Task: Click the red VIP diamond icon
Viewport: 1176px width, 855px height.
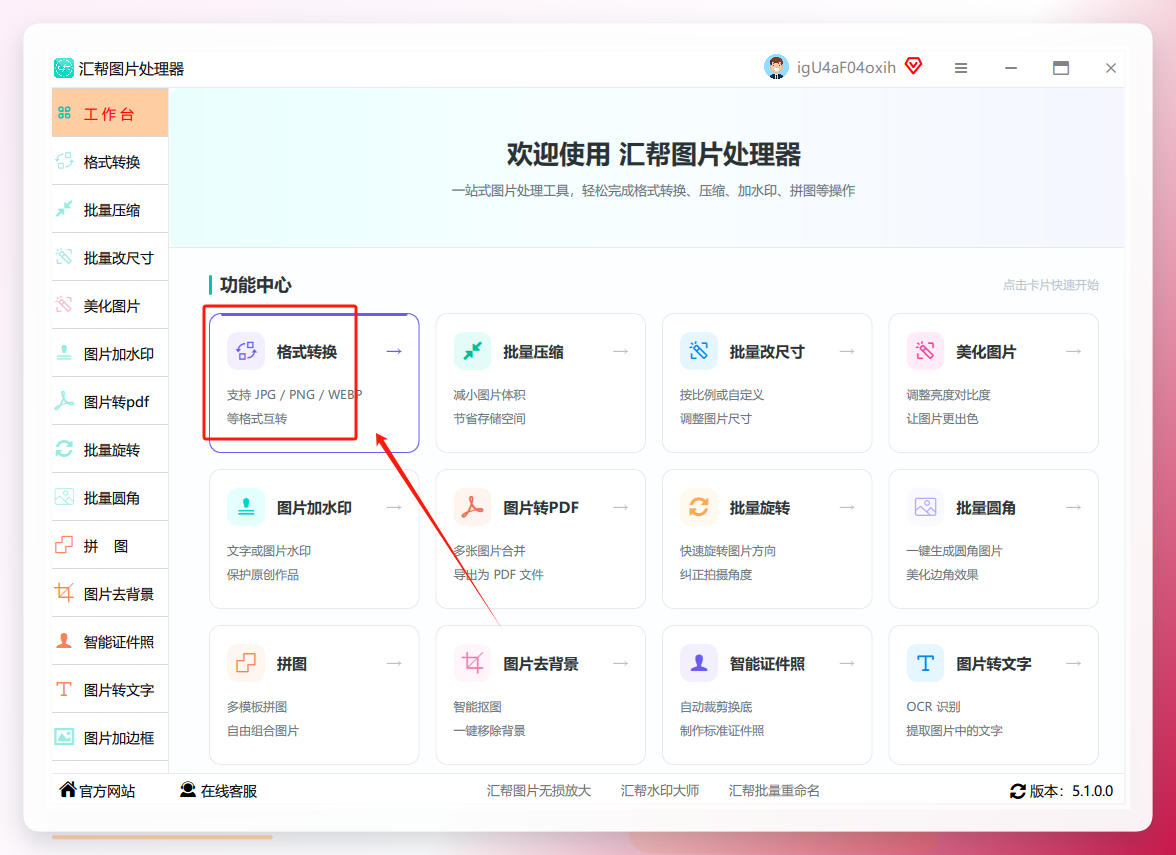Action: (914, 66)
